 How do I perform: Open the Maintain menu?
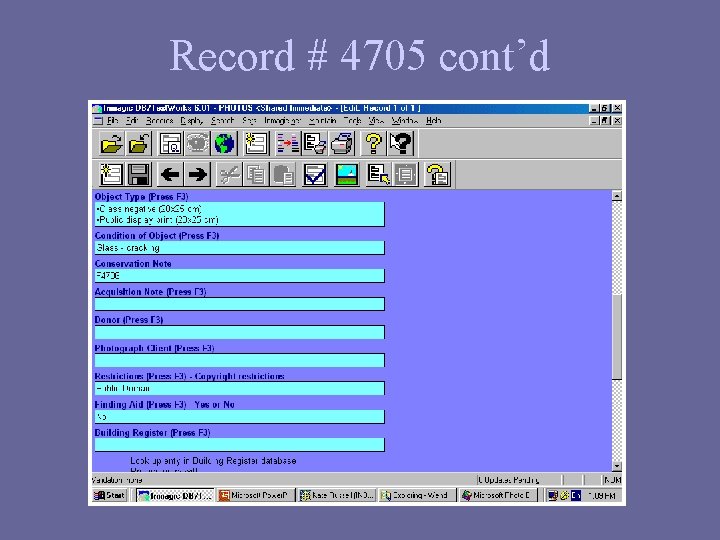point(322,121)
